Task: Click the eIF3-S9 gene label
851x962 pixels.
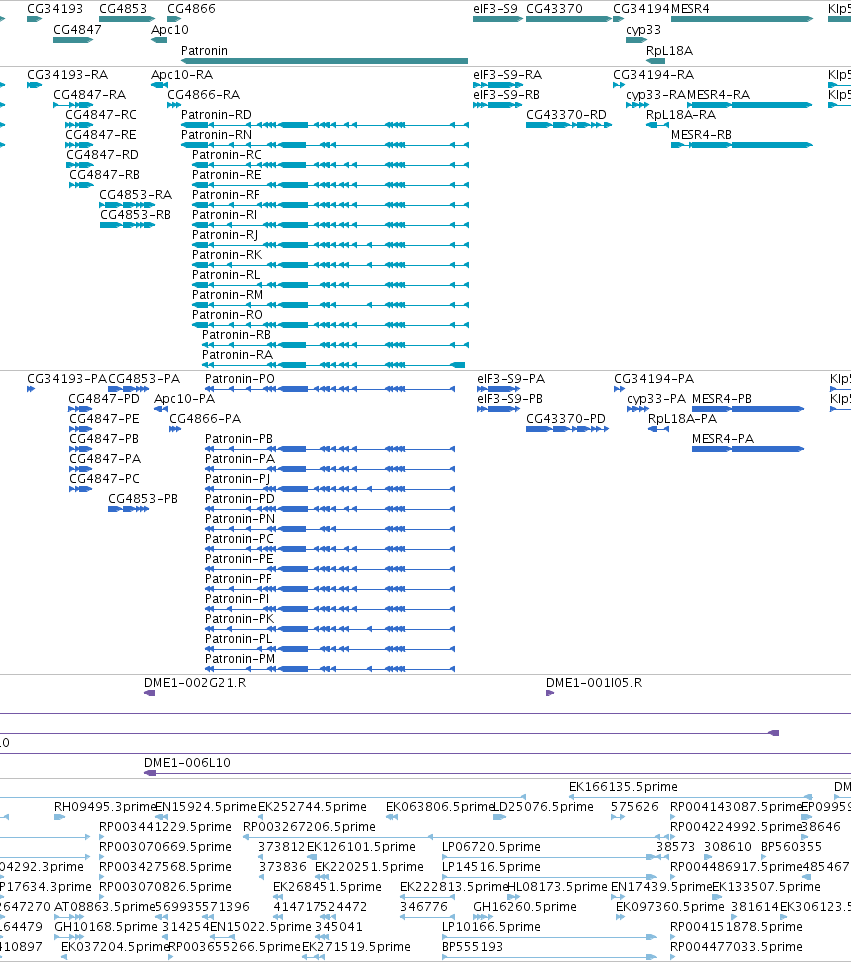Action: [x=495, y=9]
